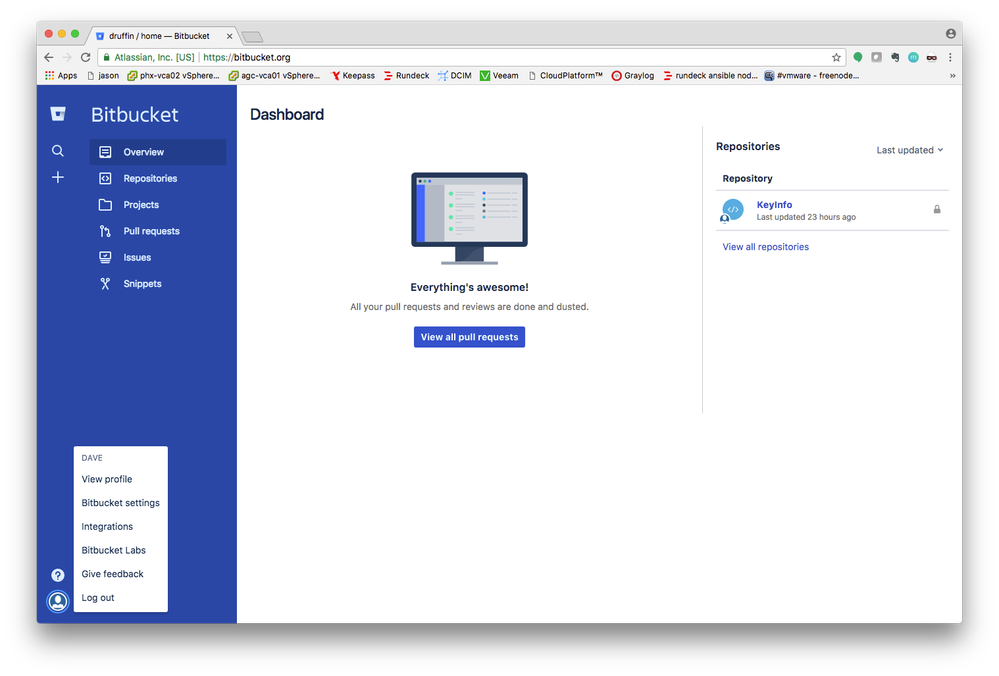Screen dimensions: 999x676
Task: Open Repositories from sidebar navigation
Action: [158, 178]
